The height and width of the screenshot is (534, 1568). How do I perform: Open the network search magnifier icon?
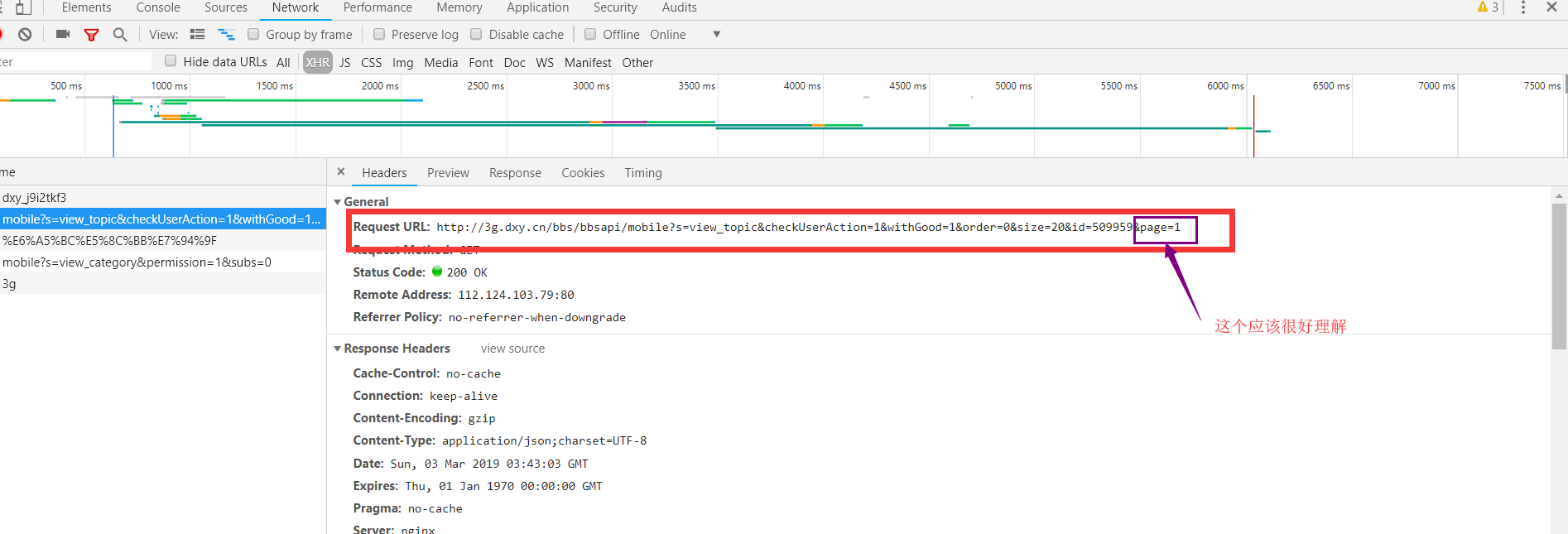tap(120, 34)
